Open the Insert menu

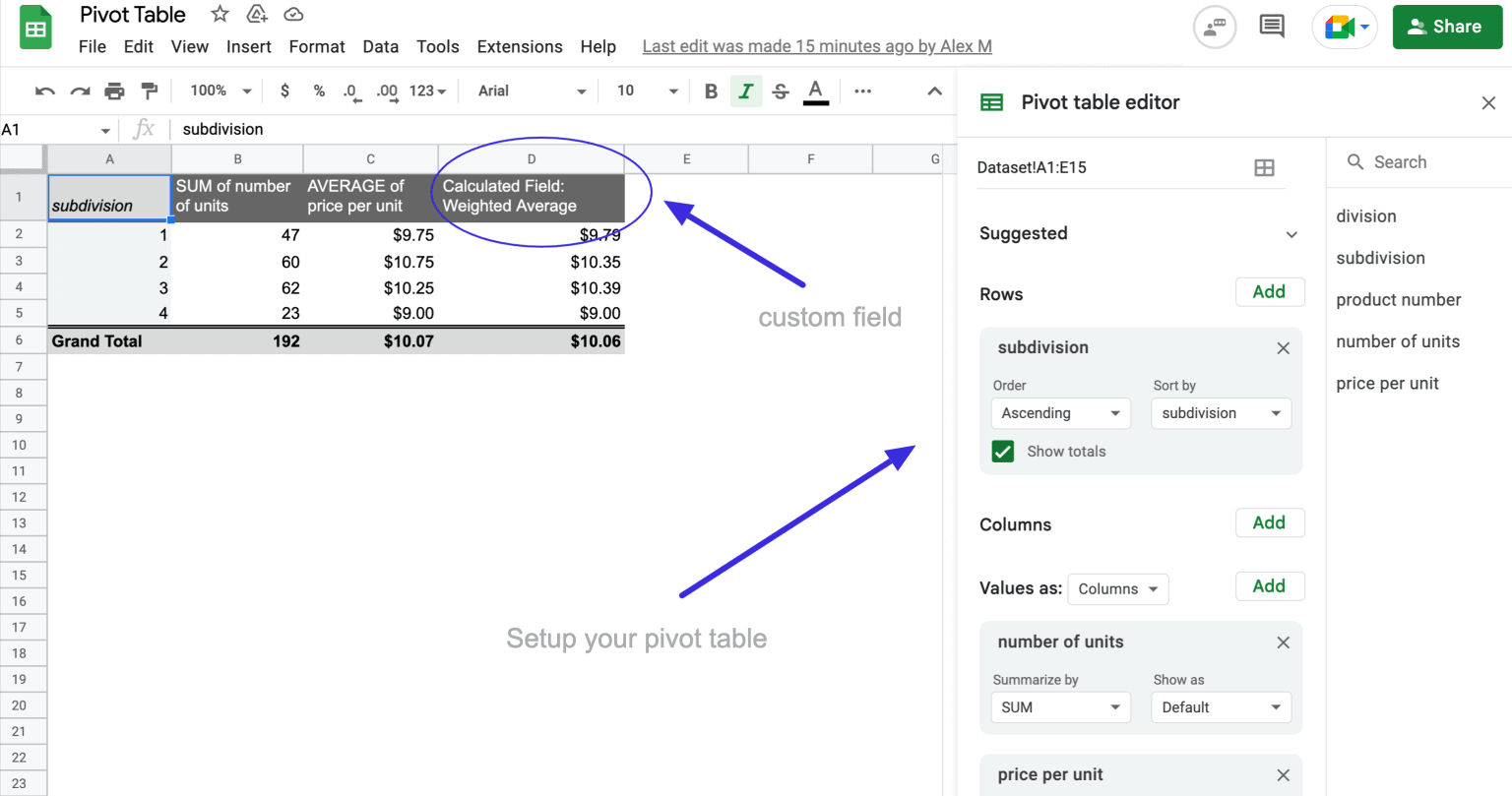pos(248,46)
